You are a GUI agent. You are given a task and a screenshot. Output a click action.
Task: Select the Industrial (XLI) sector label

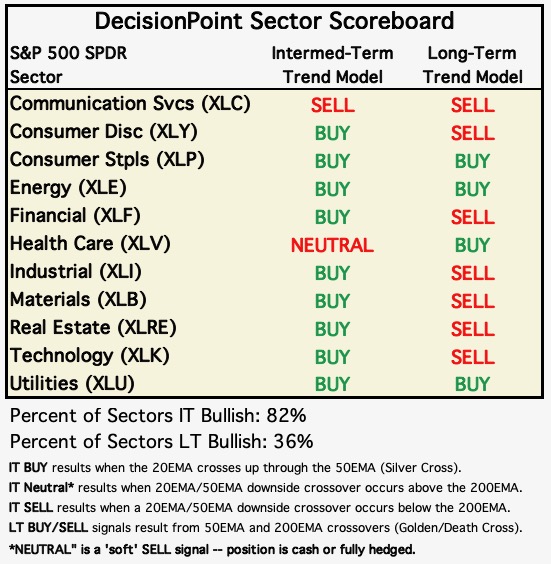pos(76,272)
